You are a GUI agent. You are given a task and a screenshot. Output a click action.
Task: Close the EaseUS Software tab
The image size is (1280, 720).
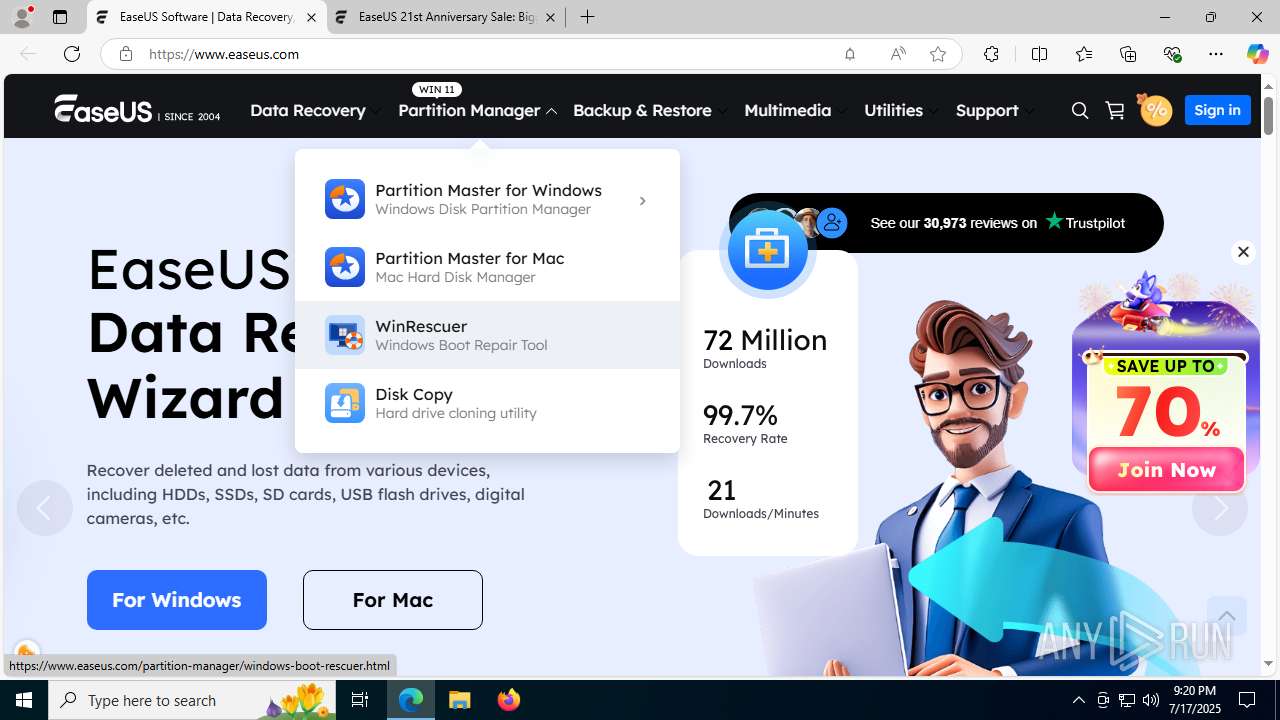point(311,17)
